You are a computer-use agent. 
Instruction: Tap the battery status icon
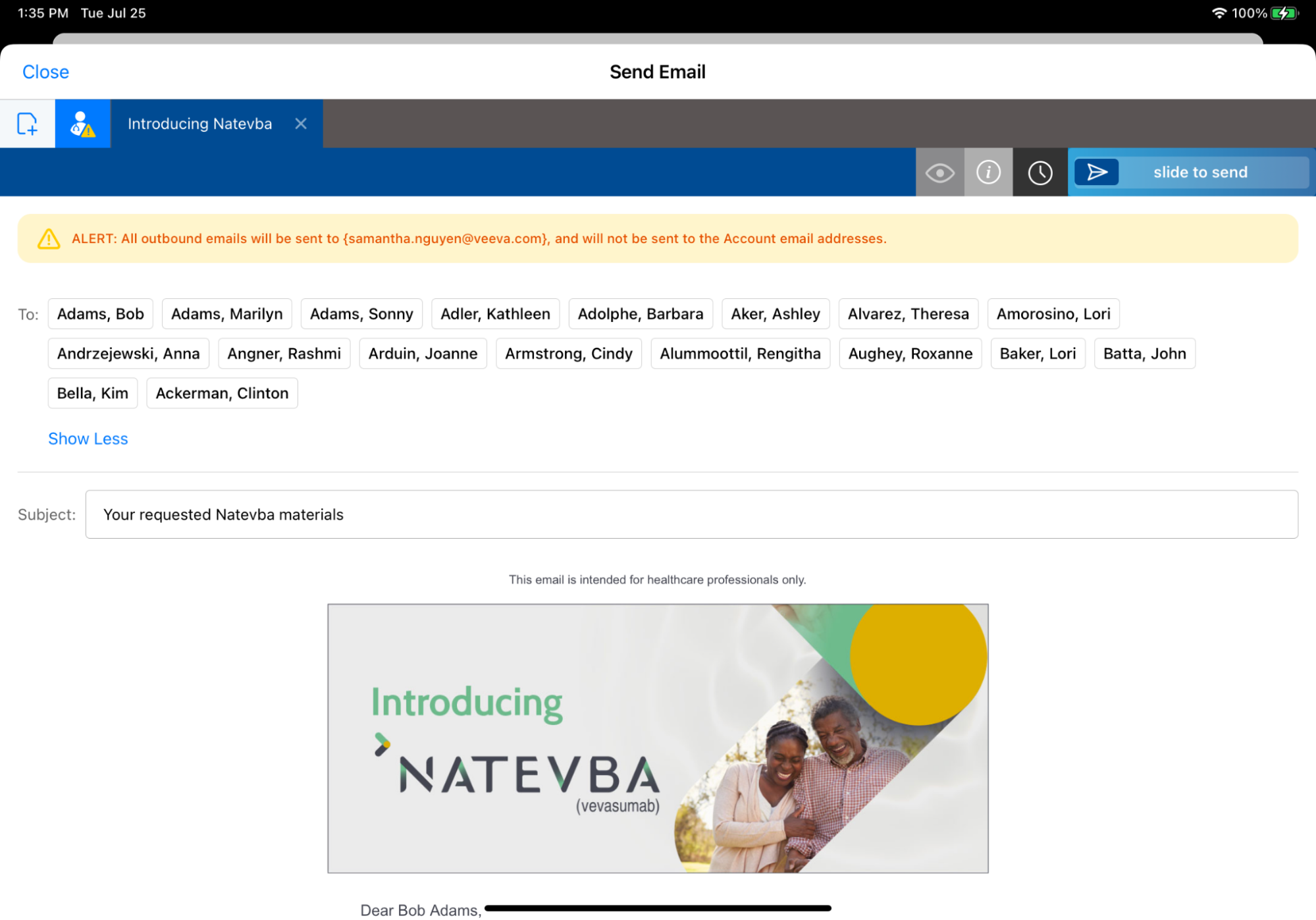tap(1283, 13)
